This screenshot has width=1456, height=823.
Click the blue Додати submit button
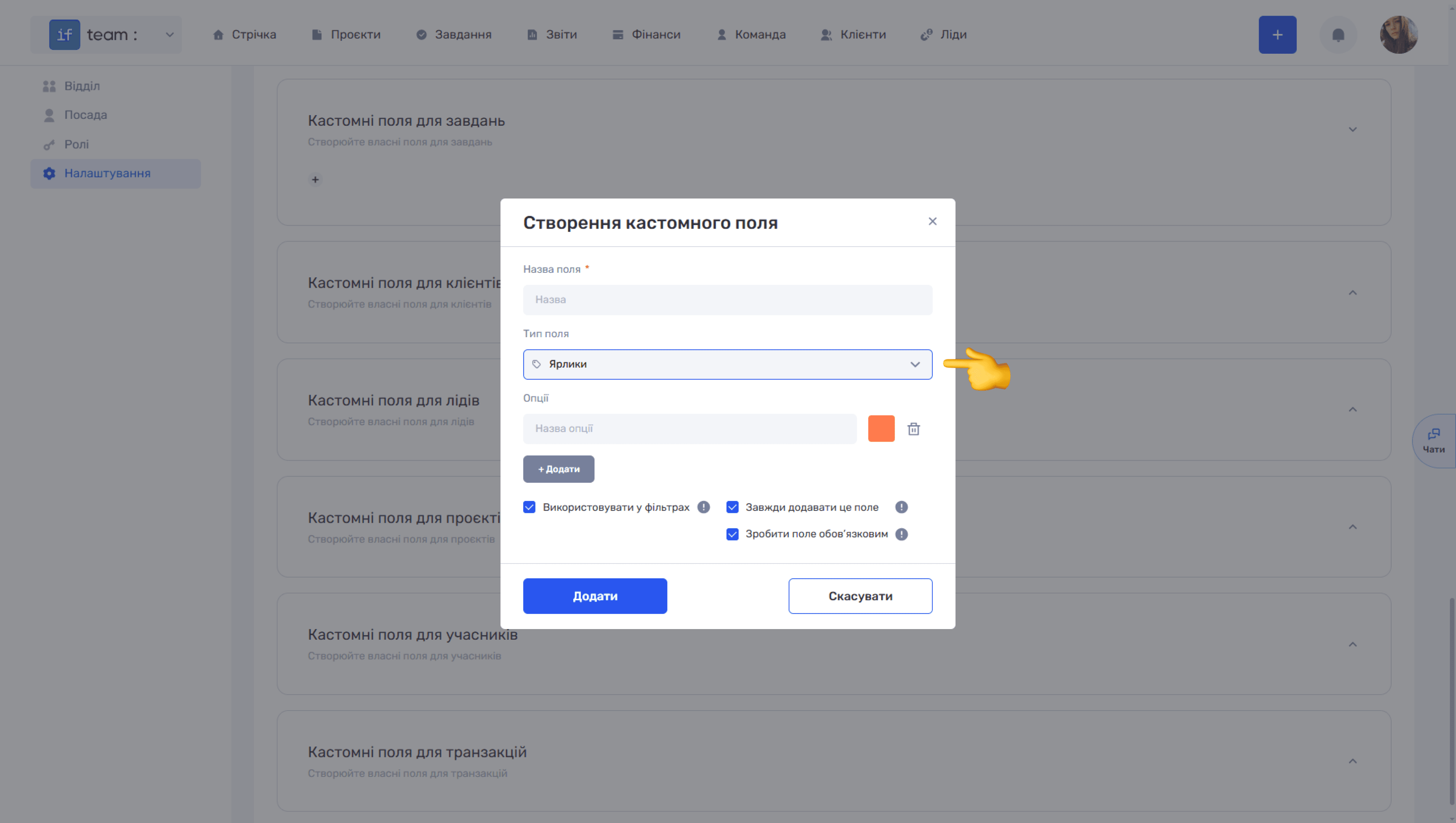coord(595,596)
